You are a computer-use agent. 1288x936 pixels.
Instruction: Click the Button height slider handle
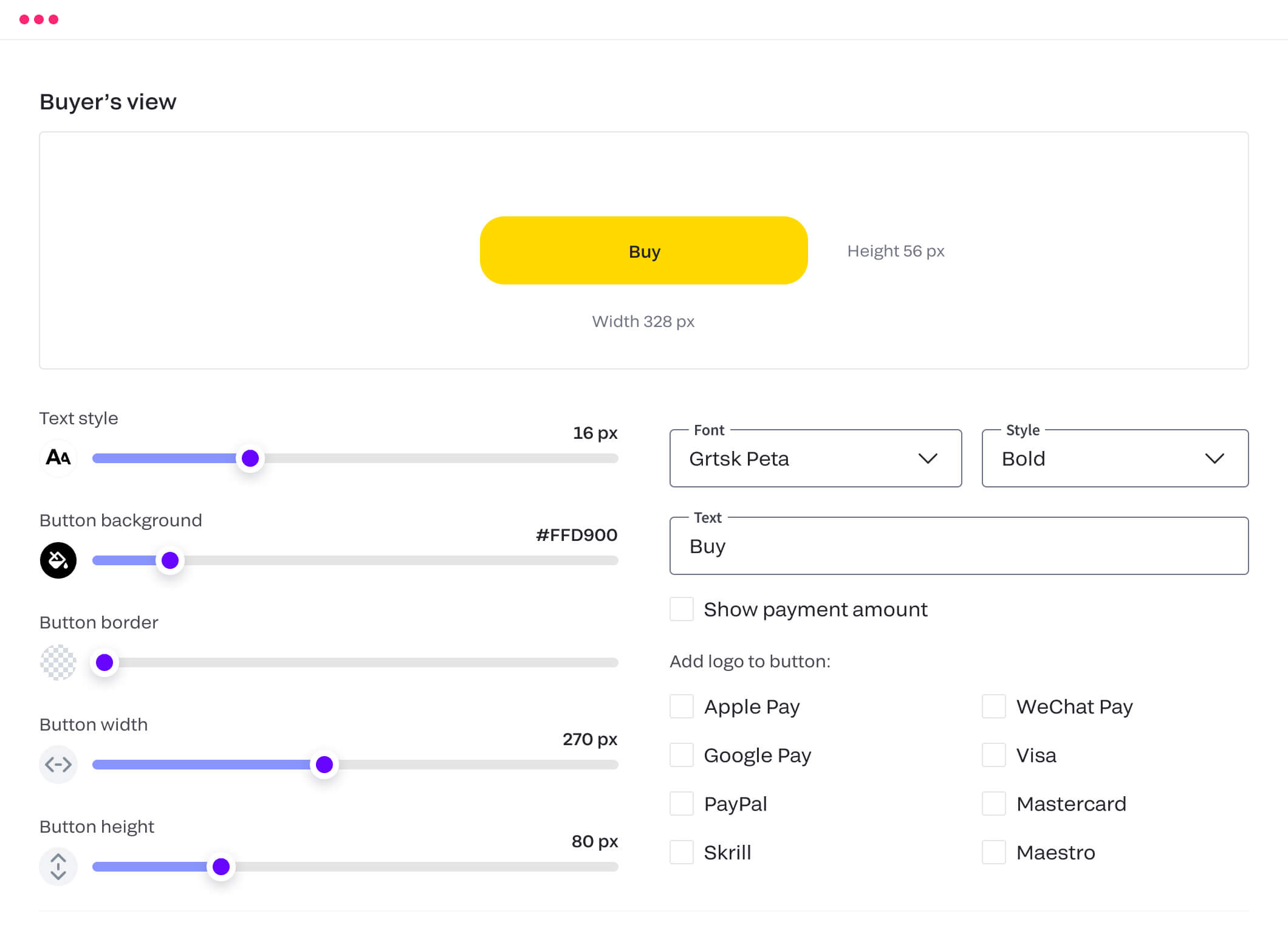pyautogui.click(x=221, y=866)
